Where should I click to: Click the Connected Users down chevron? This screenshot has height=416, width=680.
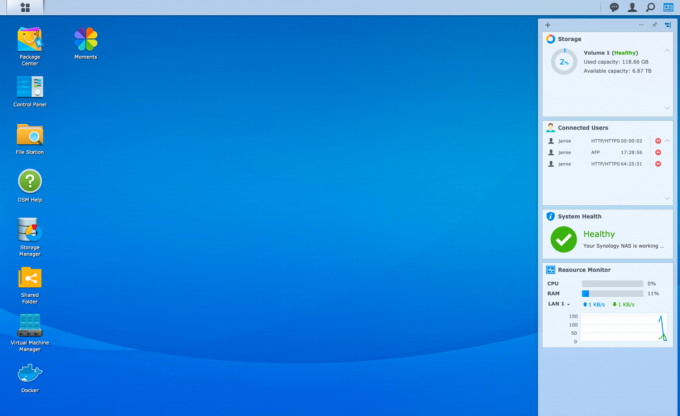[667, 198]
